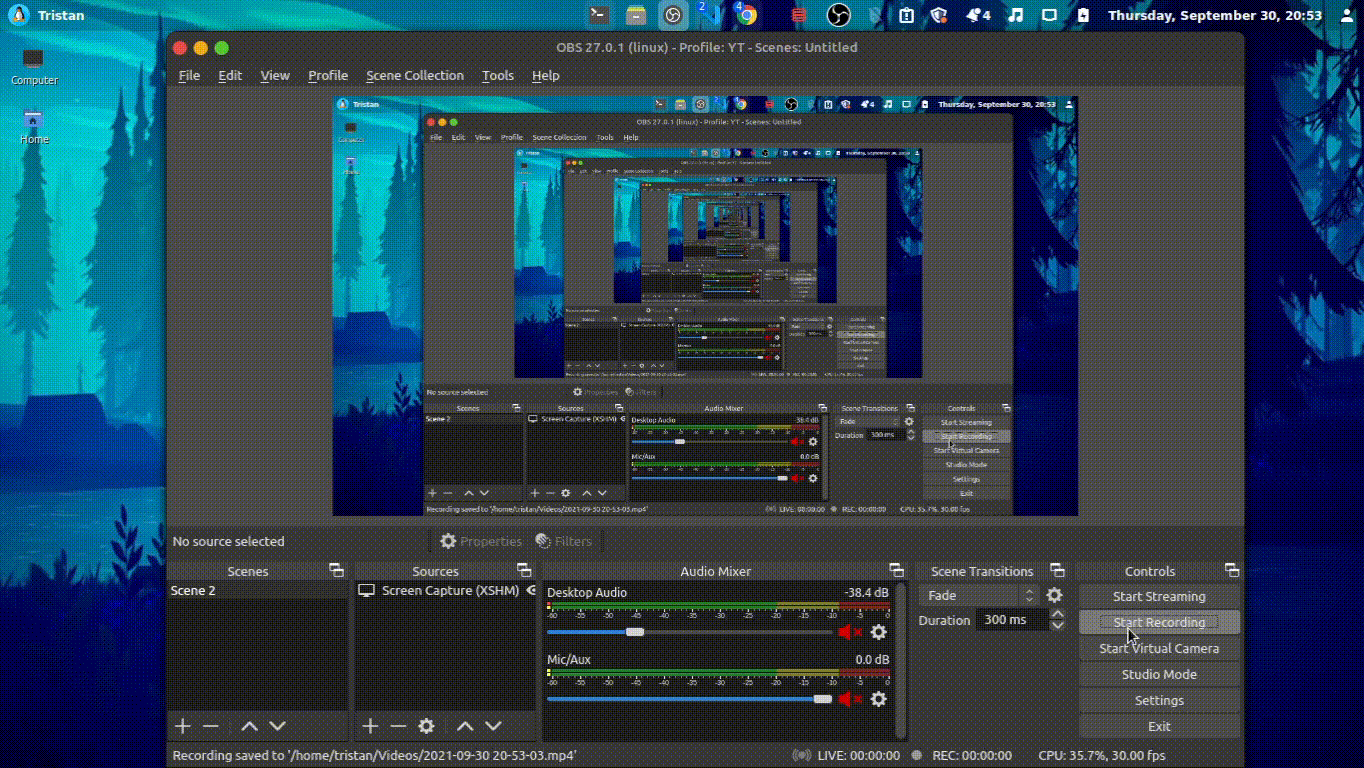Move scene up in Scenes panel

click(249, 727)
